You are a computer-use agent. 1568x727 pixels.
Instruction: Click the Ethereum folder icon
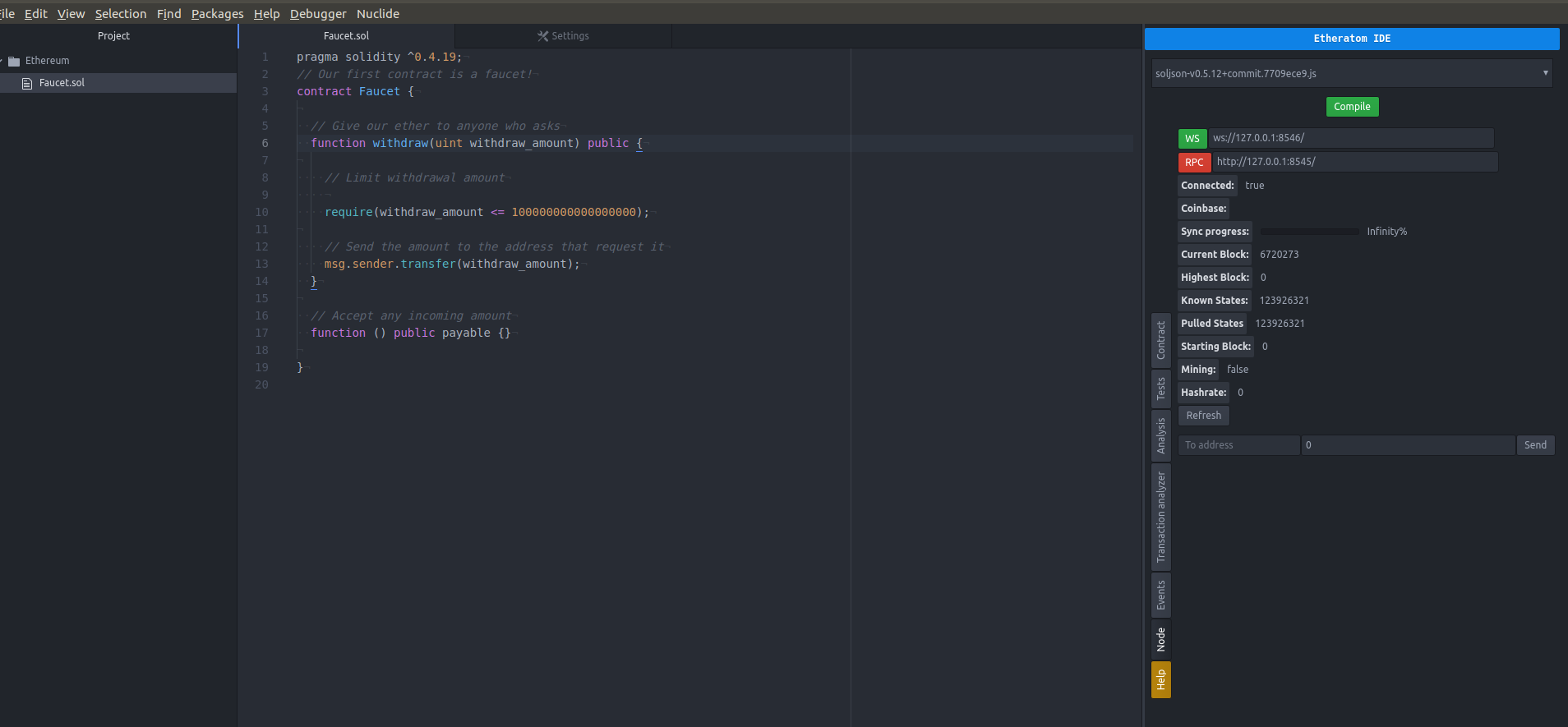pos(14,61)
